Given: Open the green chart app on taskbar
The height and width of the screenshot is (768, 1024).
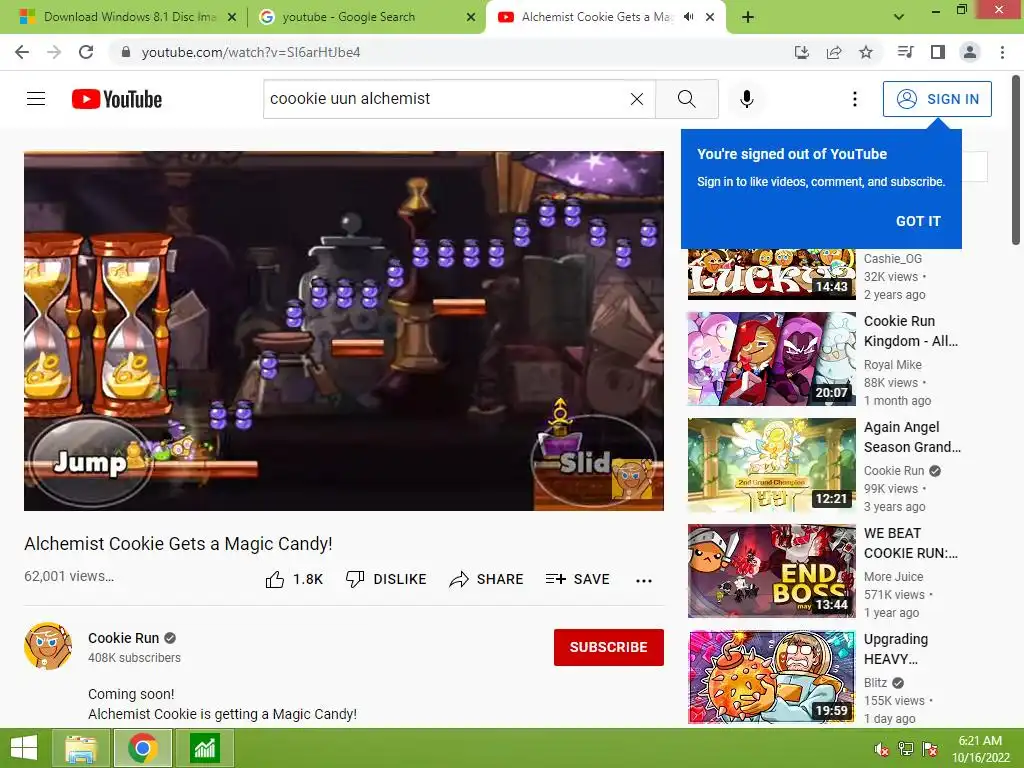Looking at the screenshot, I should coord(205,748).
